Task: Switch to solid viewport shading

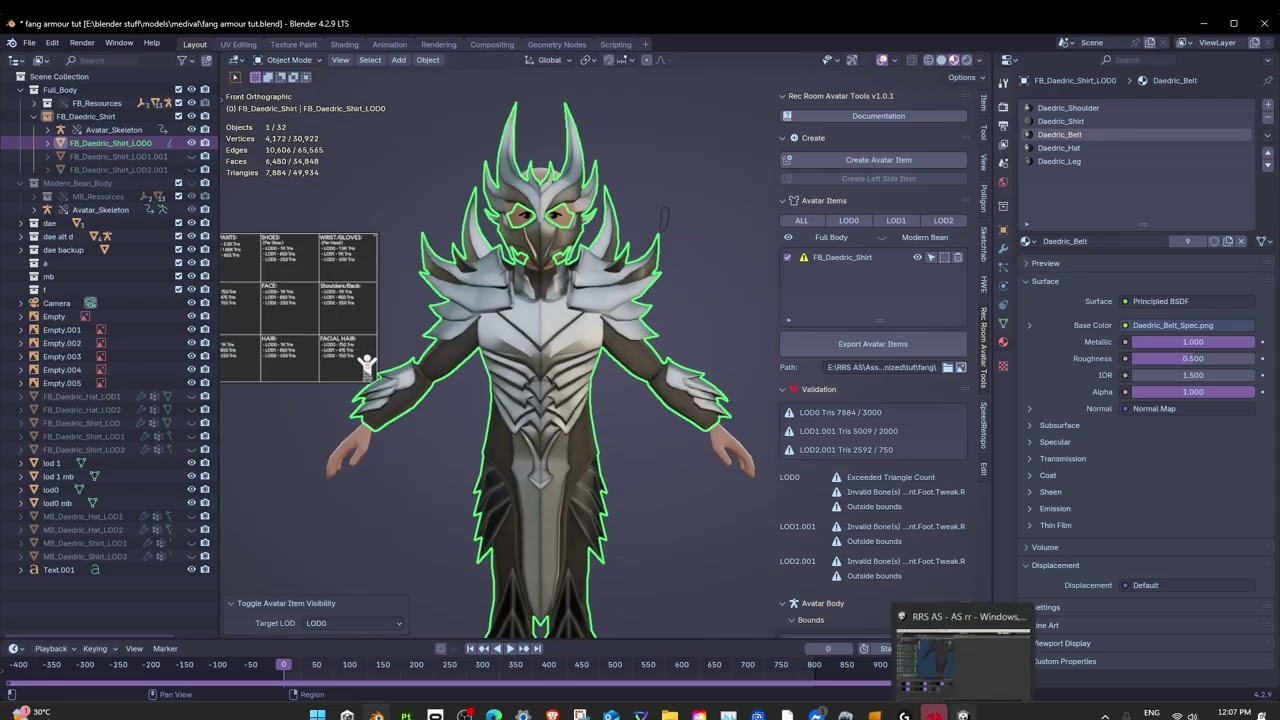Action: (x=941, y=60)
